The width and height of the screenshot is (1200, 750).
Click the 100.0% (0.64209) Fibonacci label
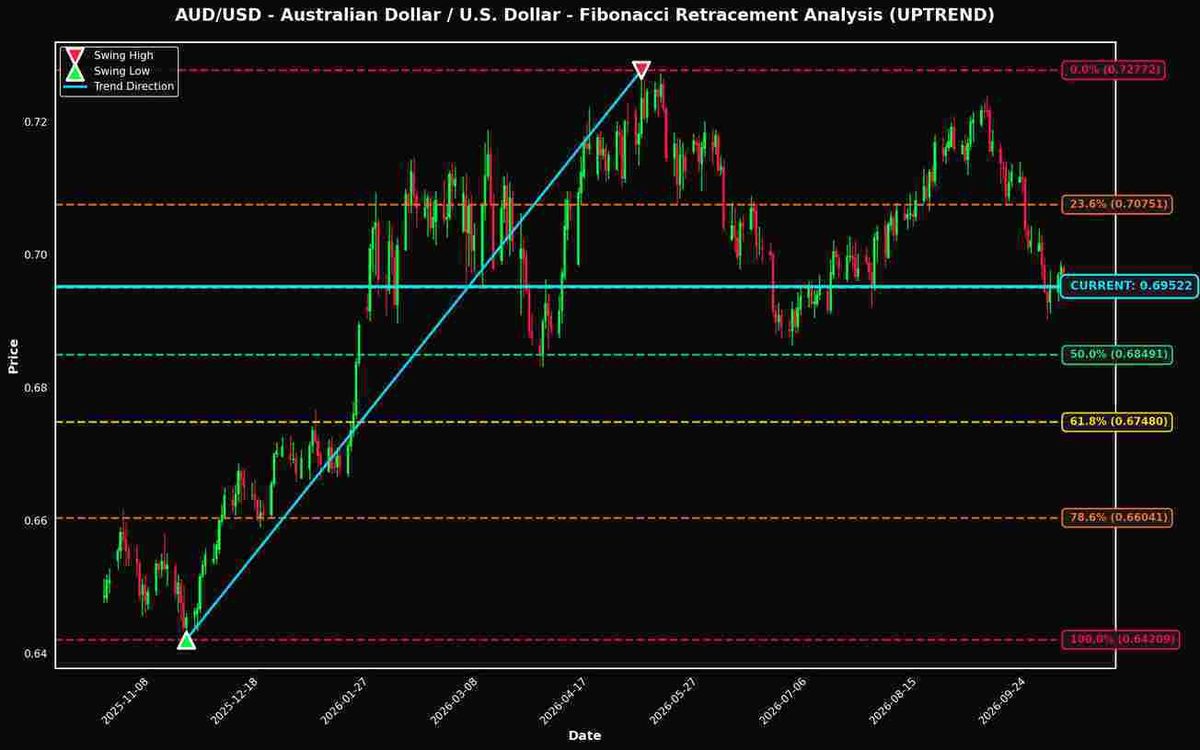(1120, 638)
